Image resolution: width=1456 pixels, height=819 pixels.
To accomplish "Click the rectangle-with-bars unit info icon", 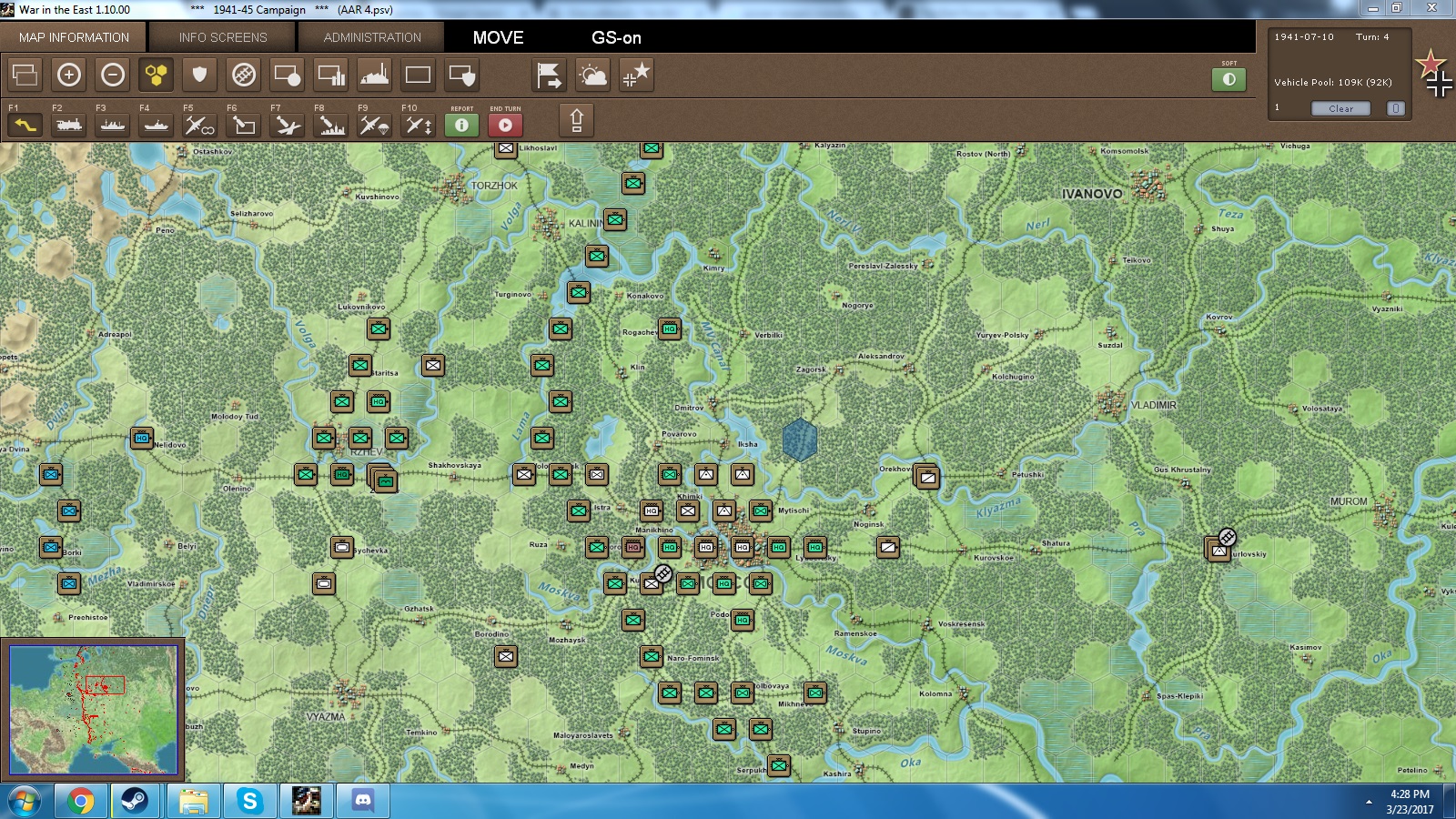I will point(331,75).
